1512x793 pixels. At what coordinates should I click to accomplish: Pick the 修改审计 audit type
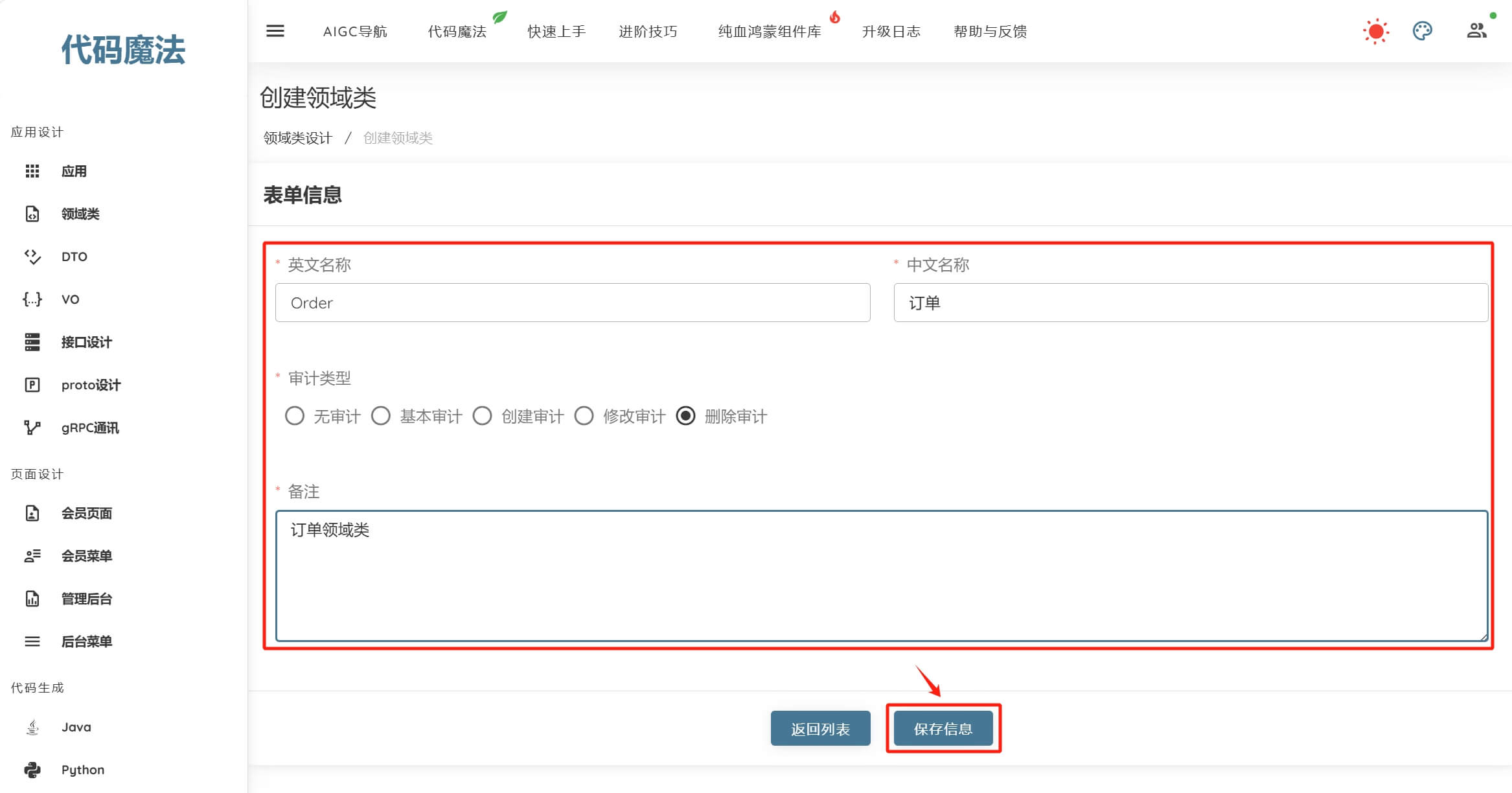coord(584,416)
